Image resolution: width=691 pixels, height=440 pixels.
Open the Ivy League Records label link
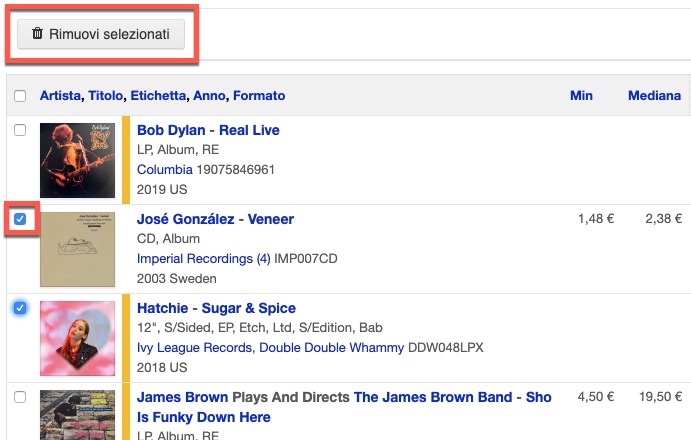(194, 348)
